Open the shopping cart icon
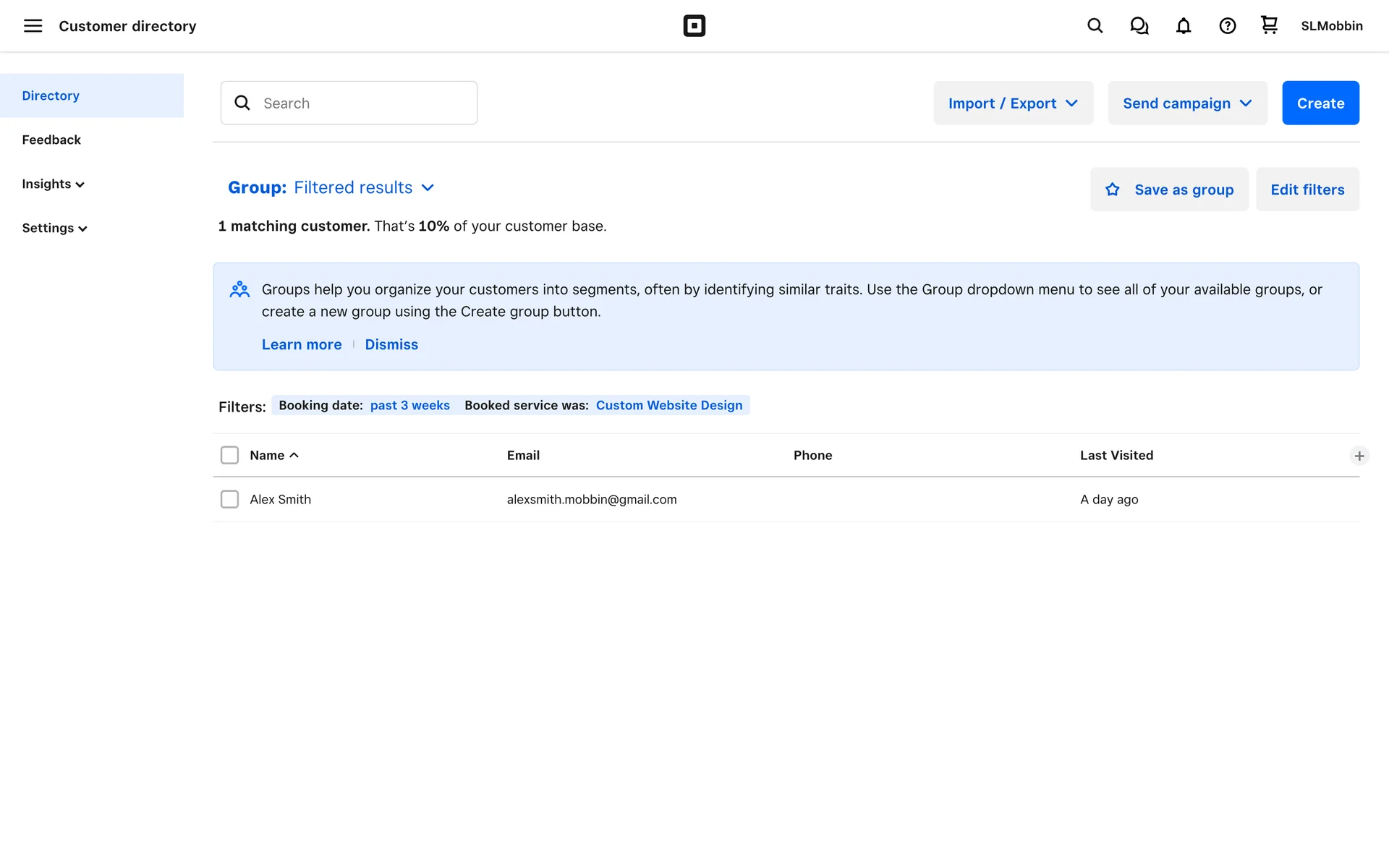This screenshot has height=868, width=1389. pyautogui.click(x=1269, y=25)
